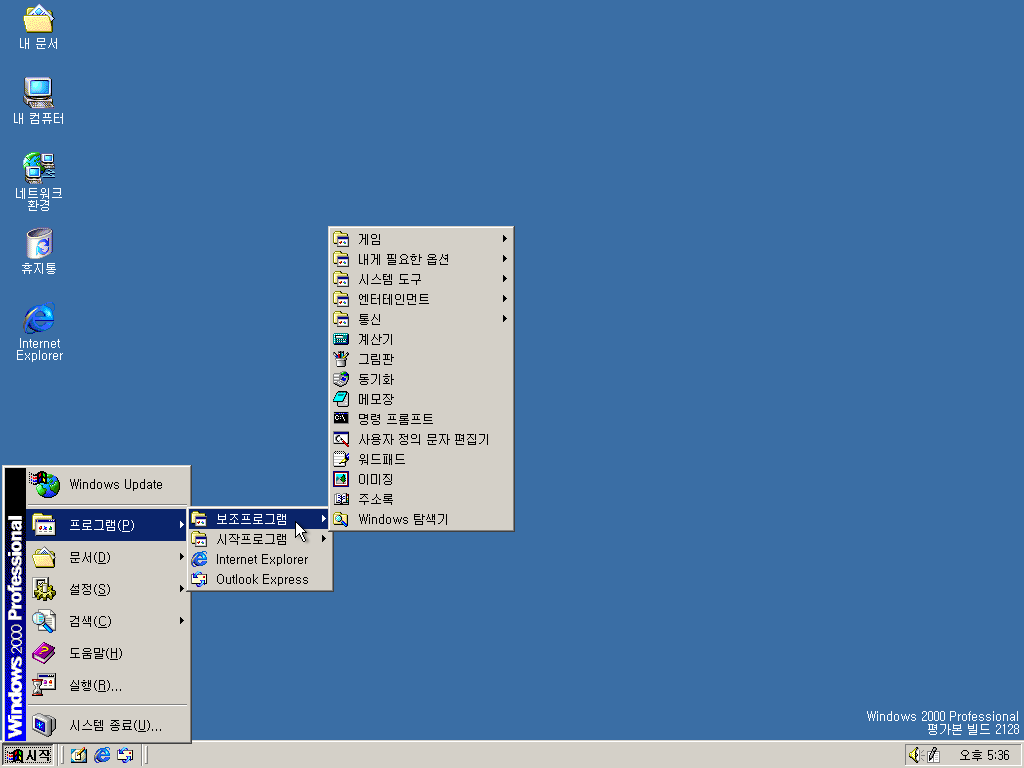Open the 보조프로그램 accessories folder

tap(259, 519)
